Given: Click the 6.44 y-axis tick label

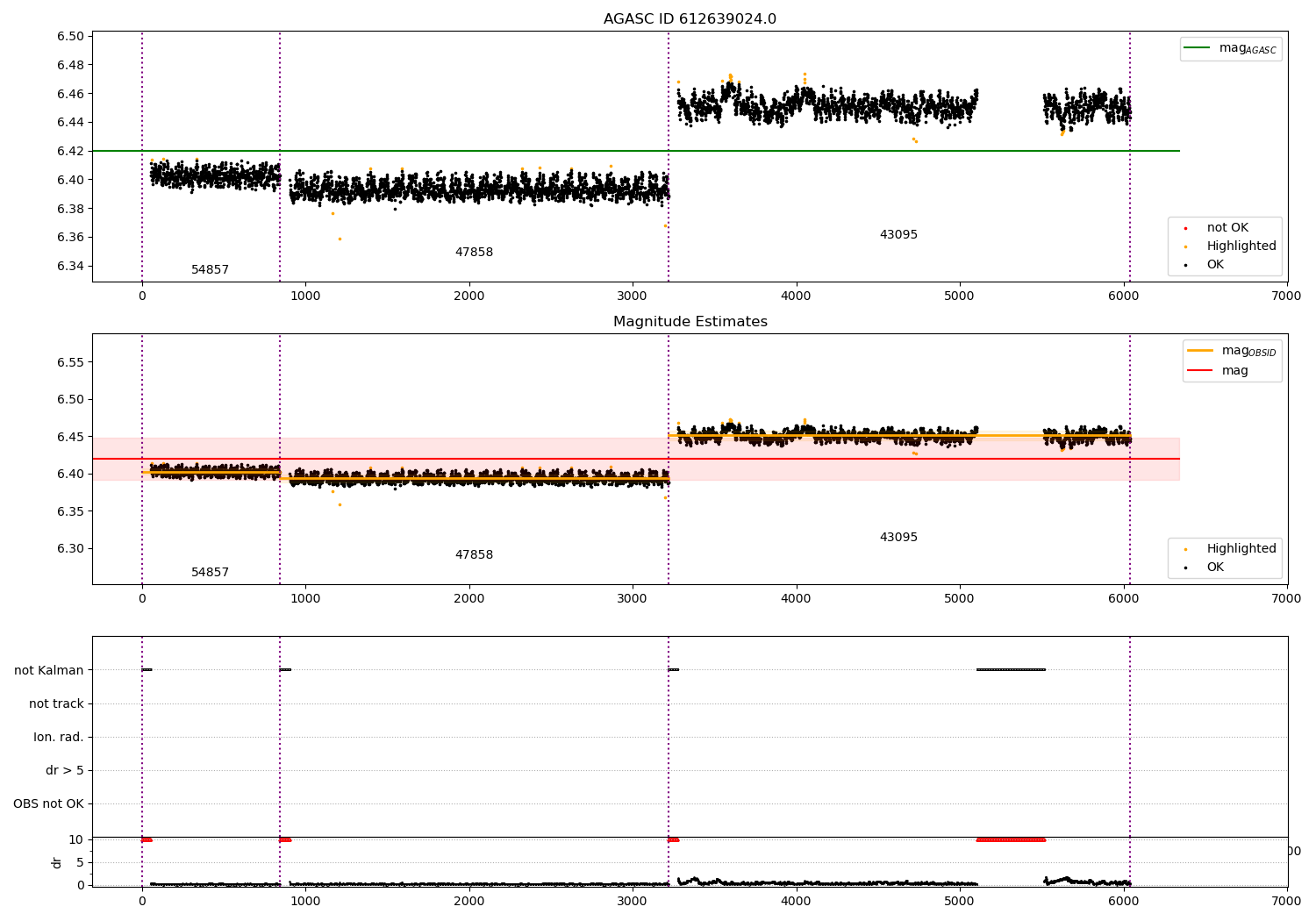Looking at the screenshot, I should tap(69, 123).
